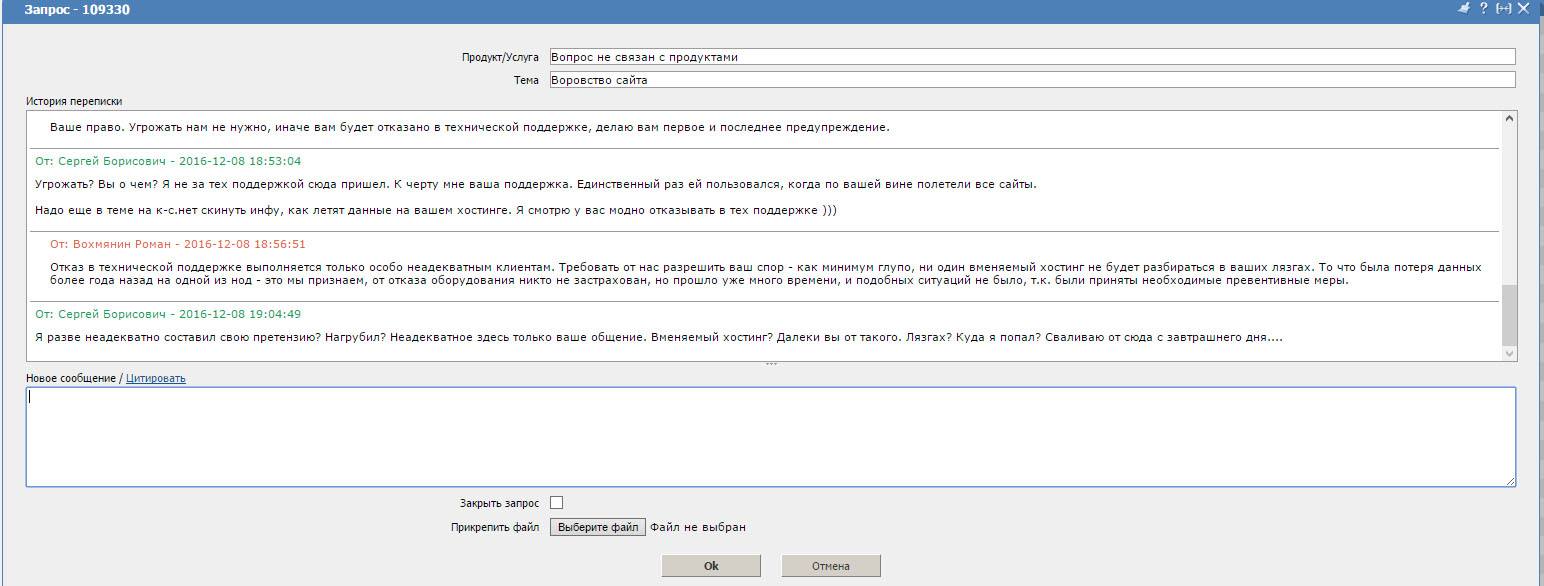Click the Закрыть запрос label

(499, 503)
